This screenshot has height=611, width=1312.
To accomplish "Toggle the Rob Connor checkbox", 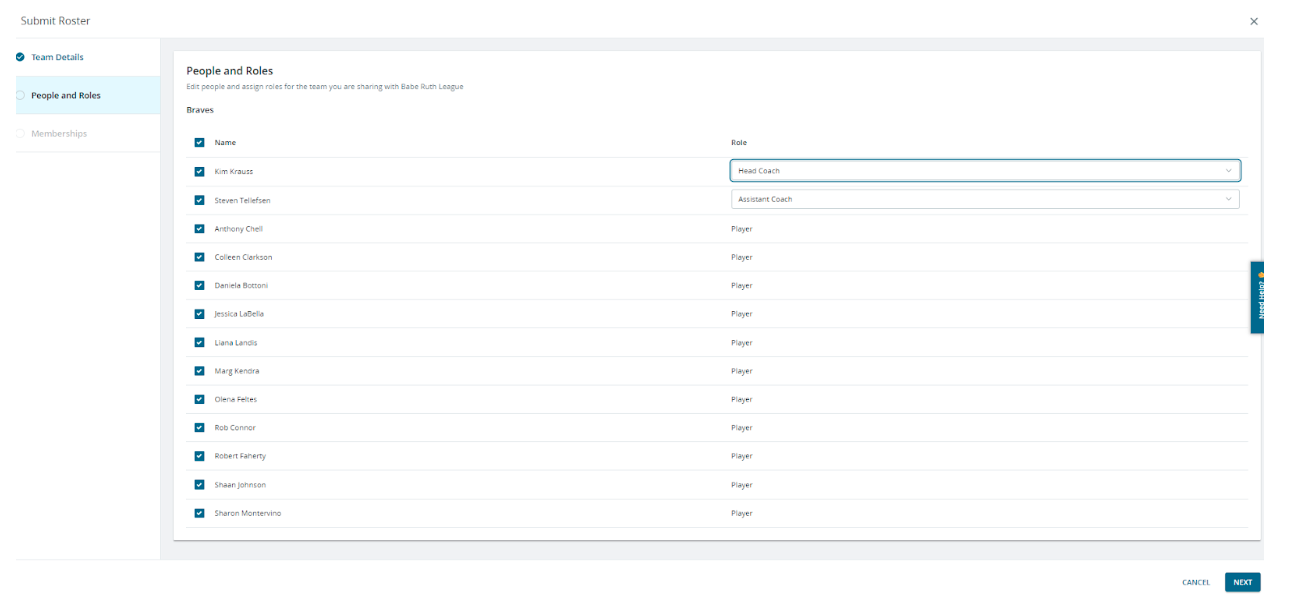I will [x=200, y=428].
